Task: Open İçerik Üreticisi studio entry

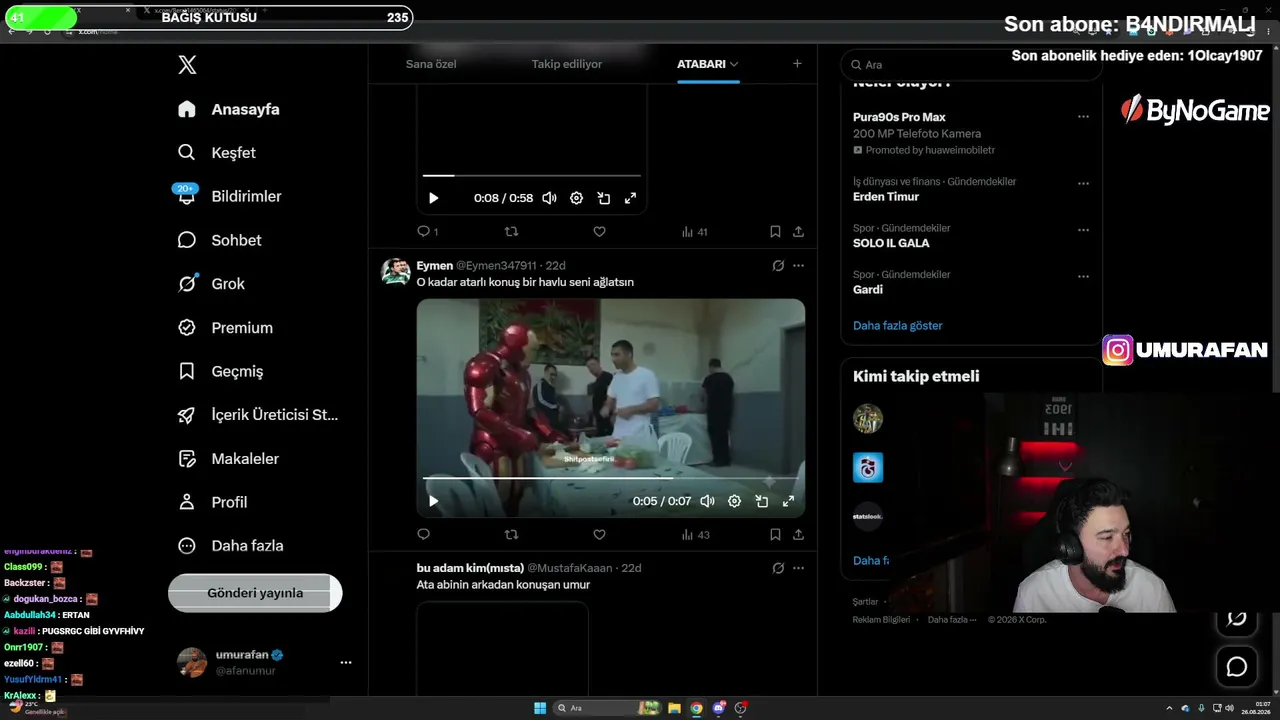Action: [258, 415]
